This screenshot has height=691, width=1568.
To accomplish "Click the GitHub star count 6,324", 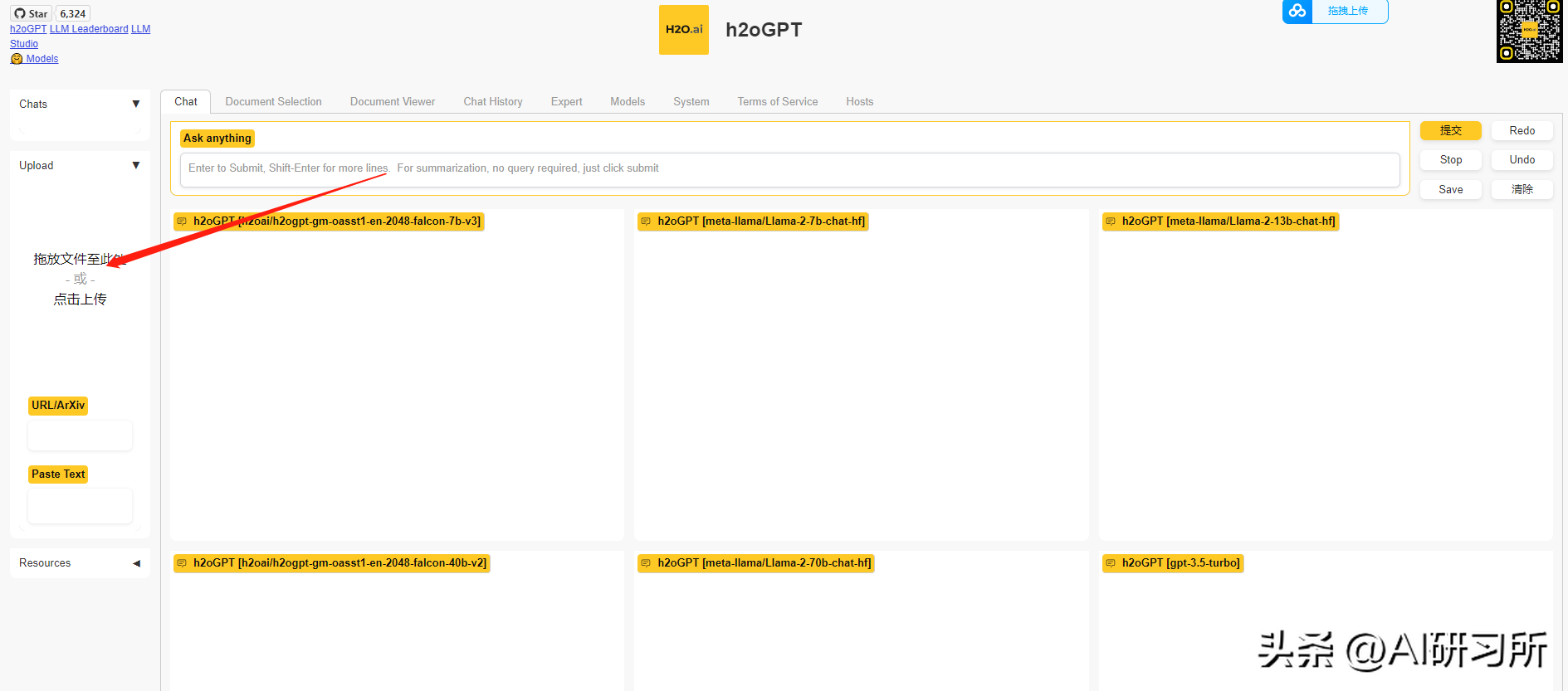I will click(73, 13).
